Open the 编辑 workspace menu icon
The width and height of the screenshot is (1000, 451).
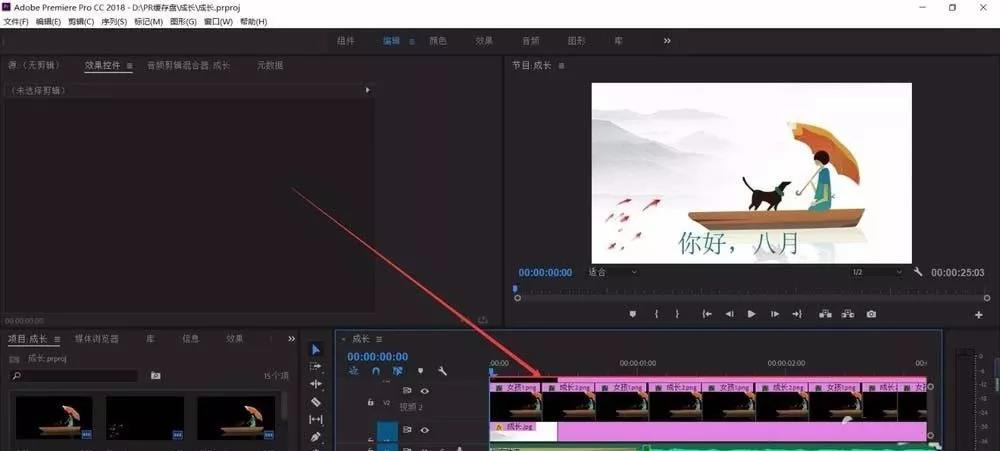[411, 41]
